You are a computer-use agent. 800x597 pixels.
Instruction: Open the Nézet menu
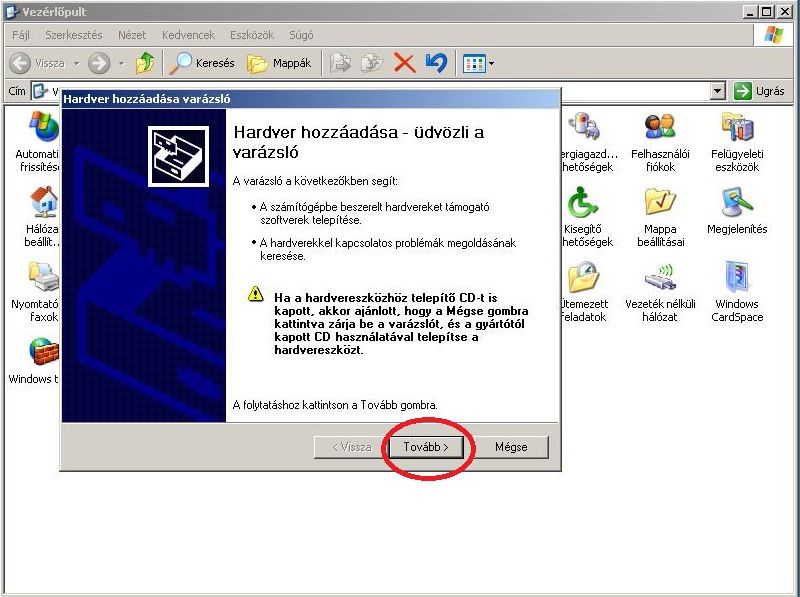pos(131,35)
